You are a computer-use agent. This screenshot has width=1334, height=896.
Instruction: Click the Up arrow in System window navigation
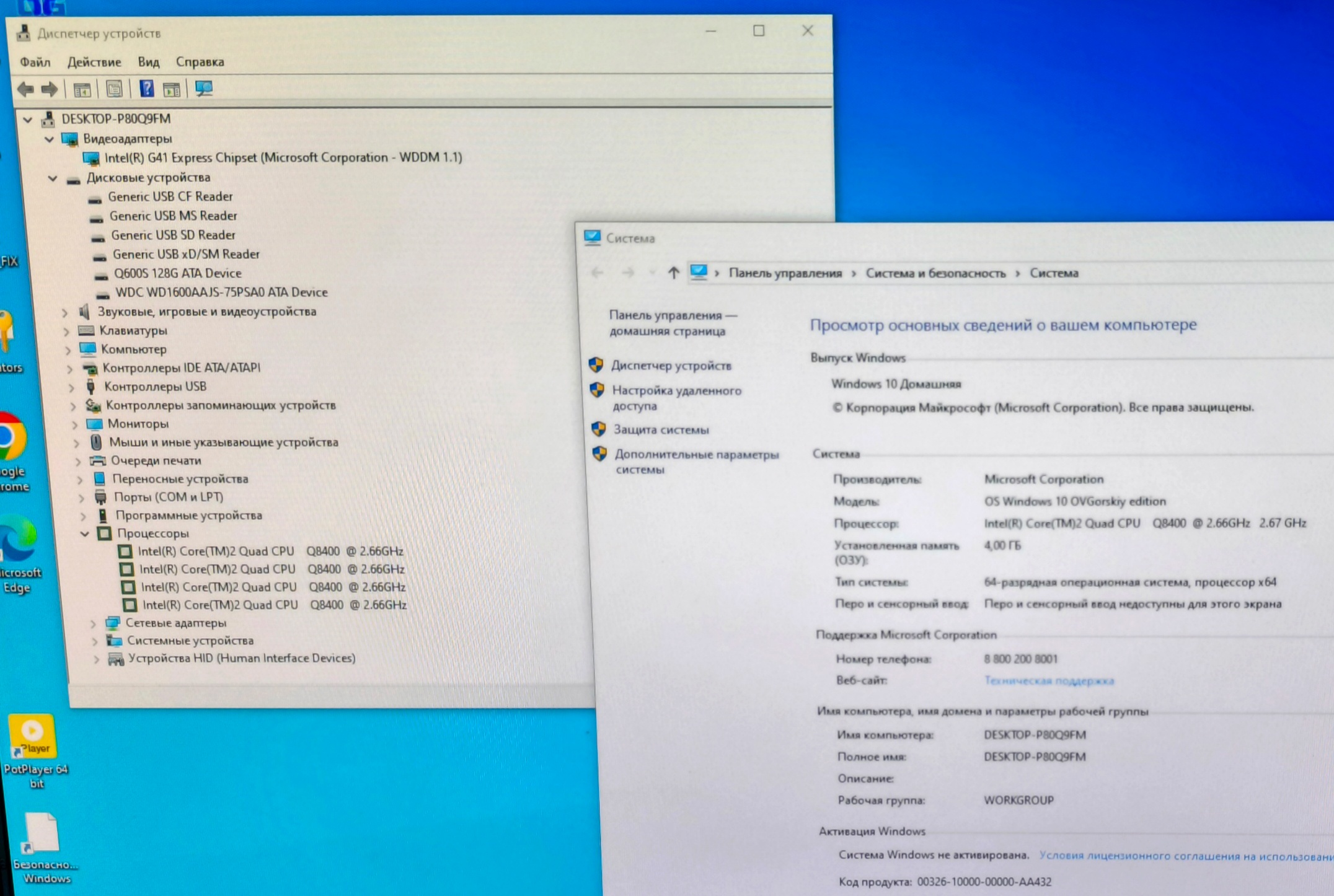673,273
